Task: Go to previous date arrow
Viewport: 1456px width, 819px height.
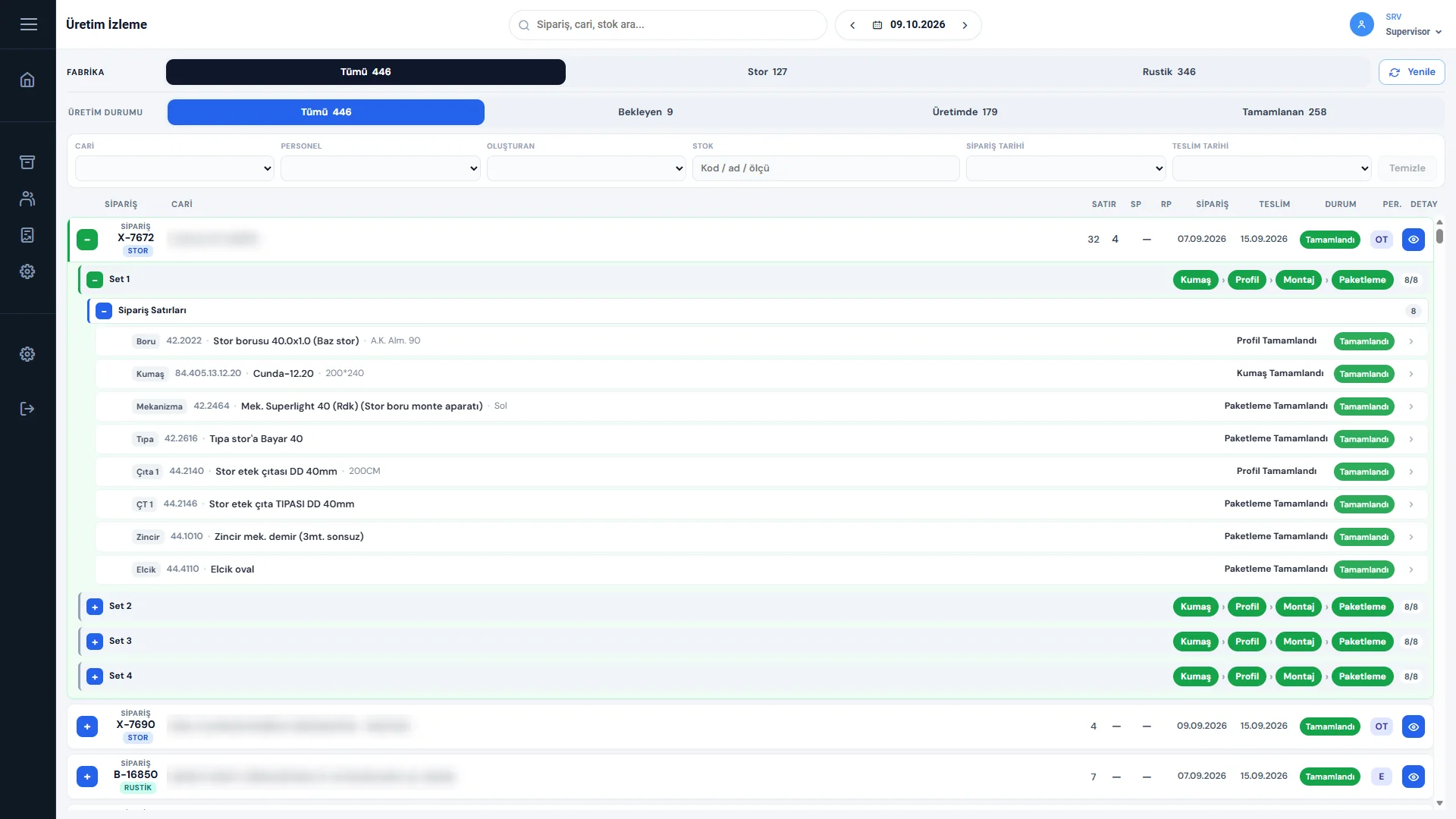Action: tap(852, 25)
